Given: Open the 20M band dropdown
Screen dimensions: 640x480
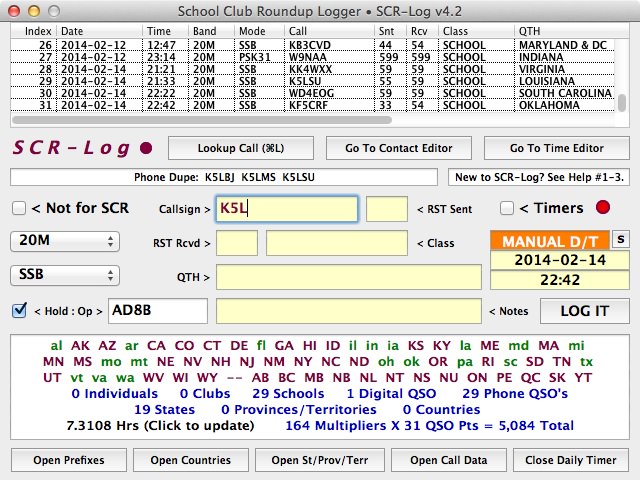Looking at the screenshot, I should click(64, 242).
